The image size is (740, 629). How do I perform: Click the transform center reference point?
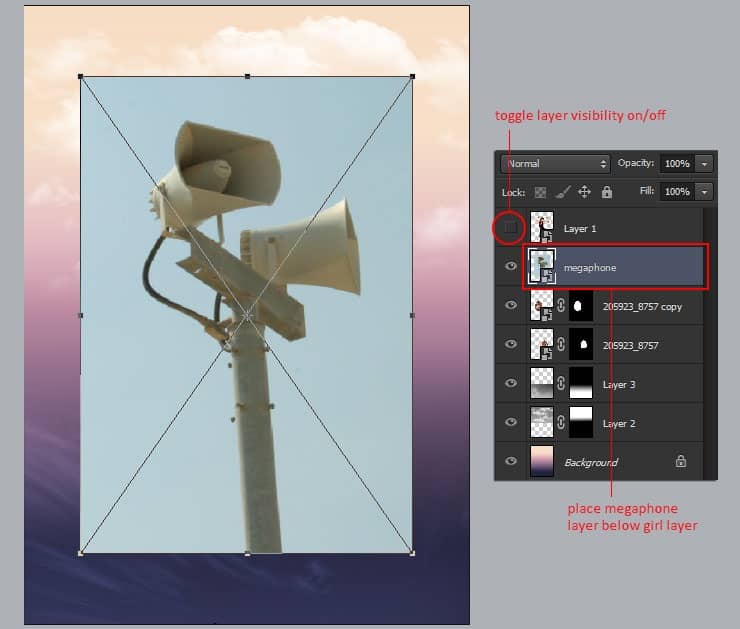point(247,315)
